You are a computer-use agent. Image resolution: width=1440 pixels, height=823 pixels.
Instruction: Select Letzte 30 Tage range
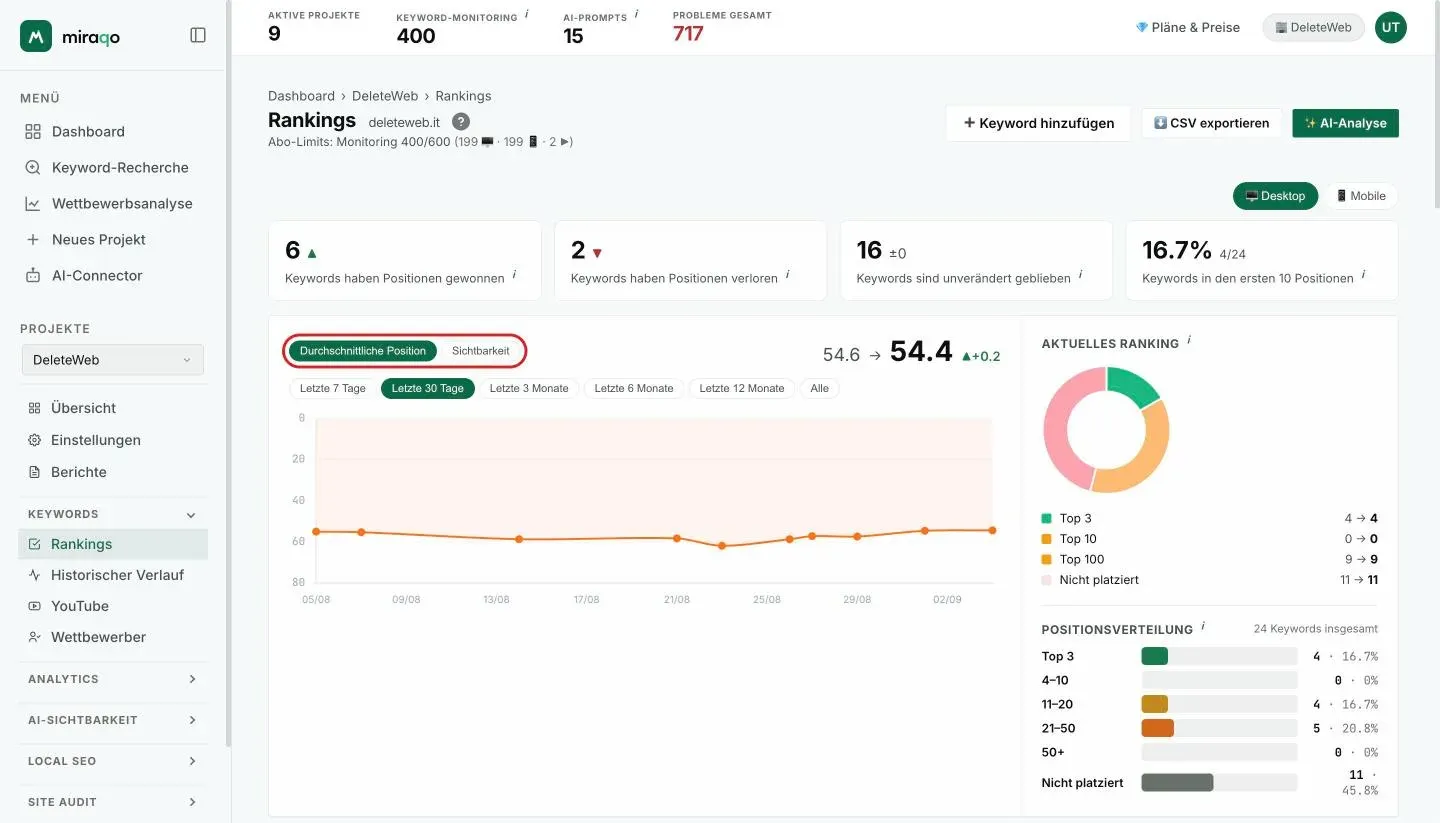coord(428,388)
